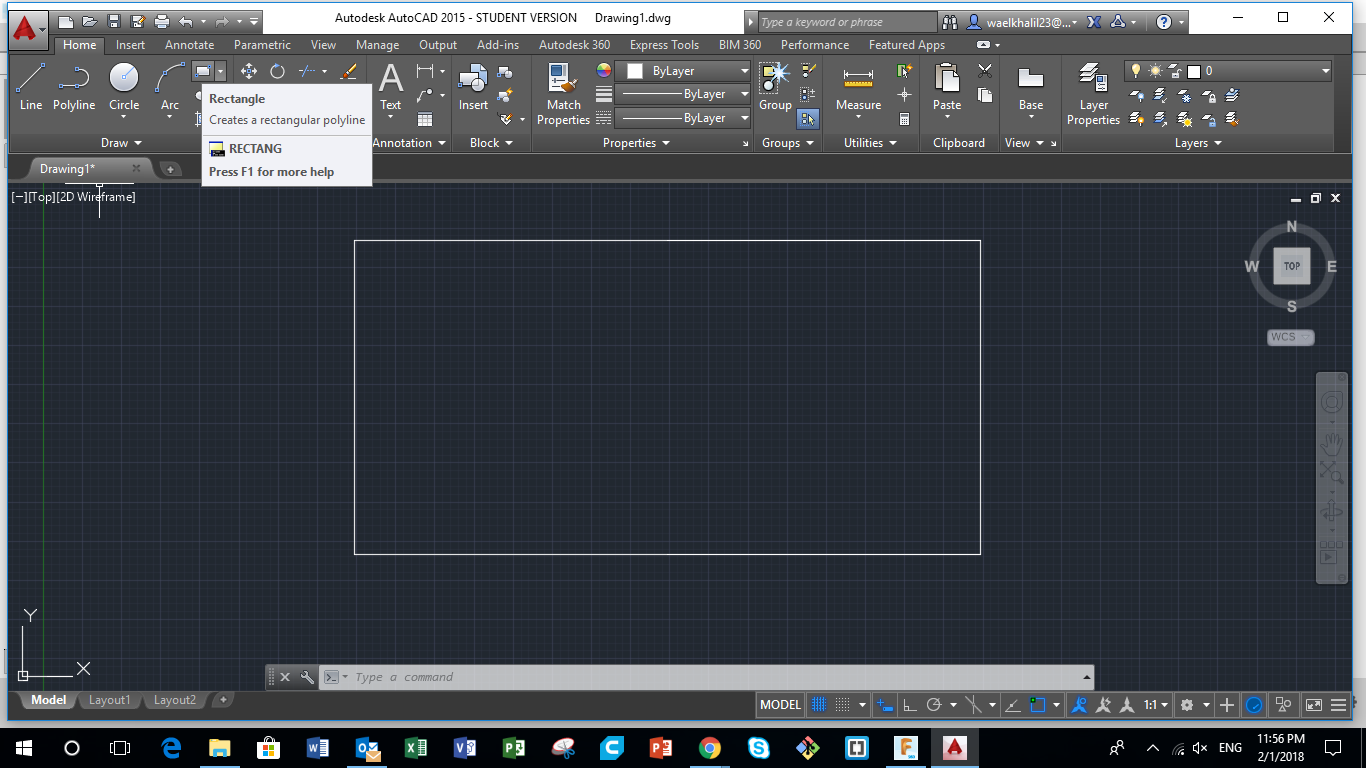Click the Undo arrow
The width and height of the screenshot is (1366, 768).
(186, 21)
